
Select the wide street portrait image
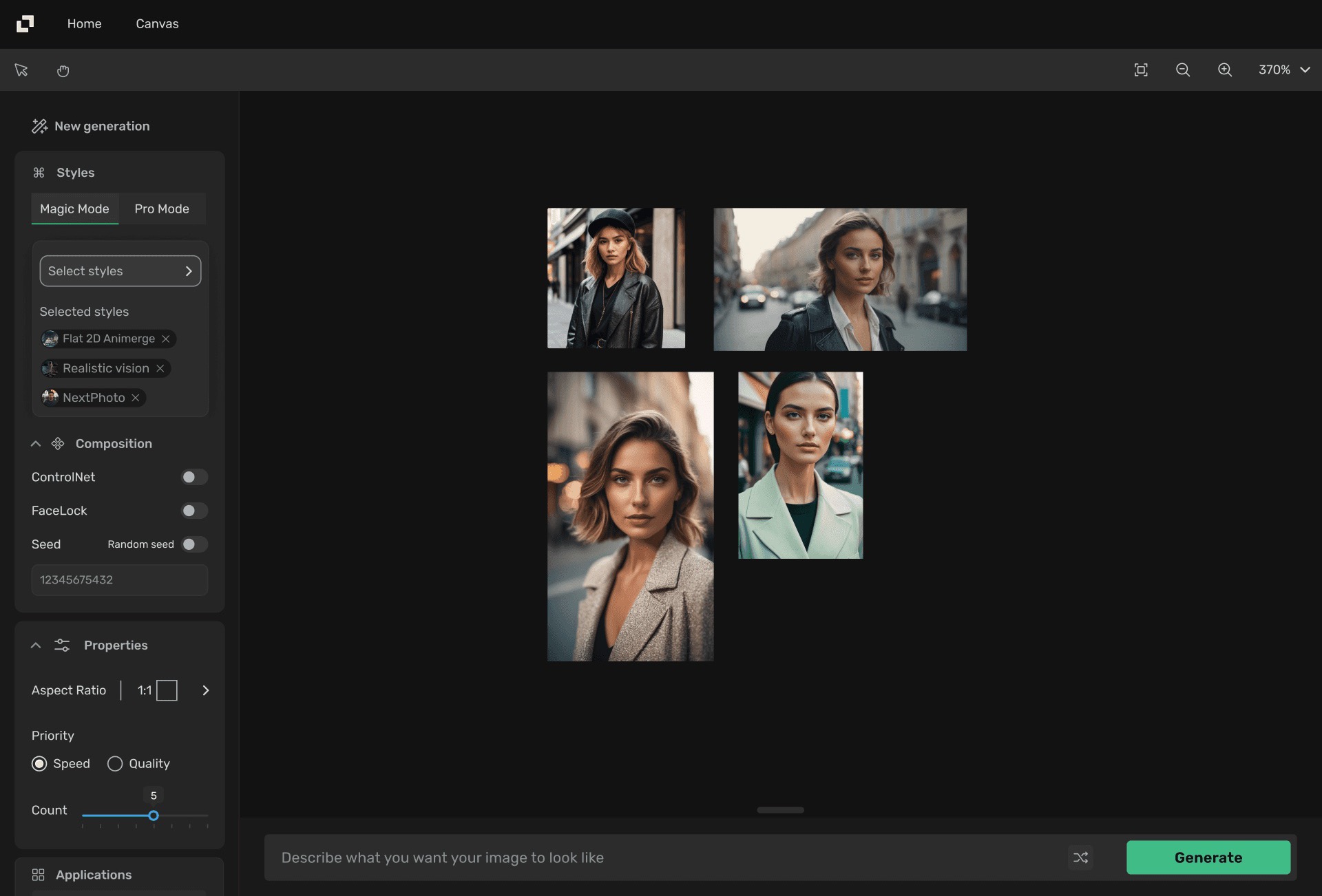(x=840, y=279)
